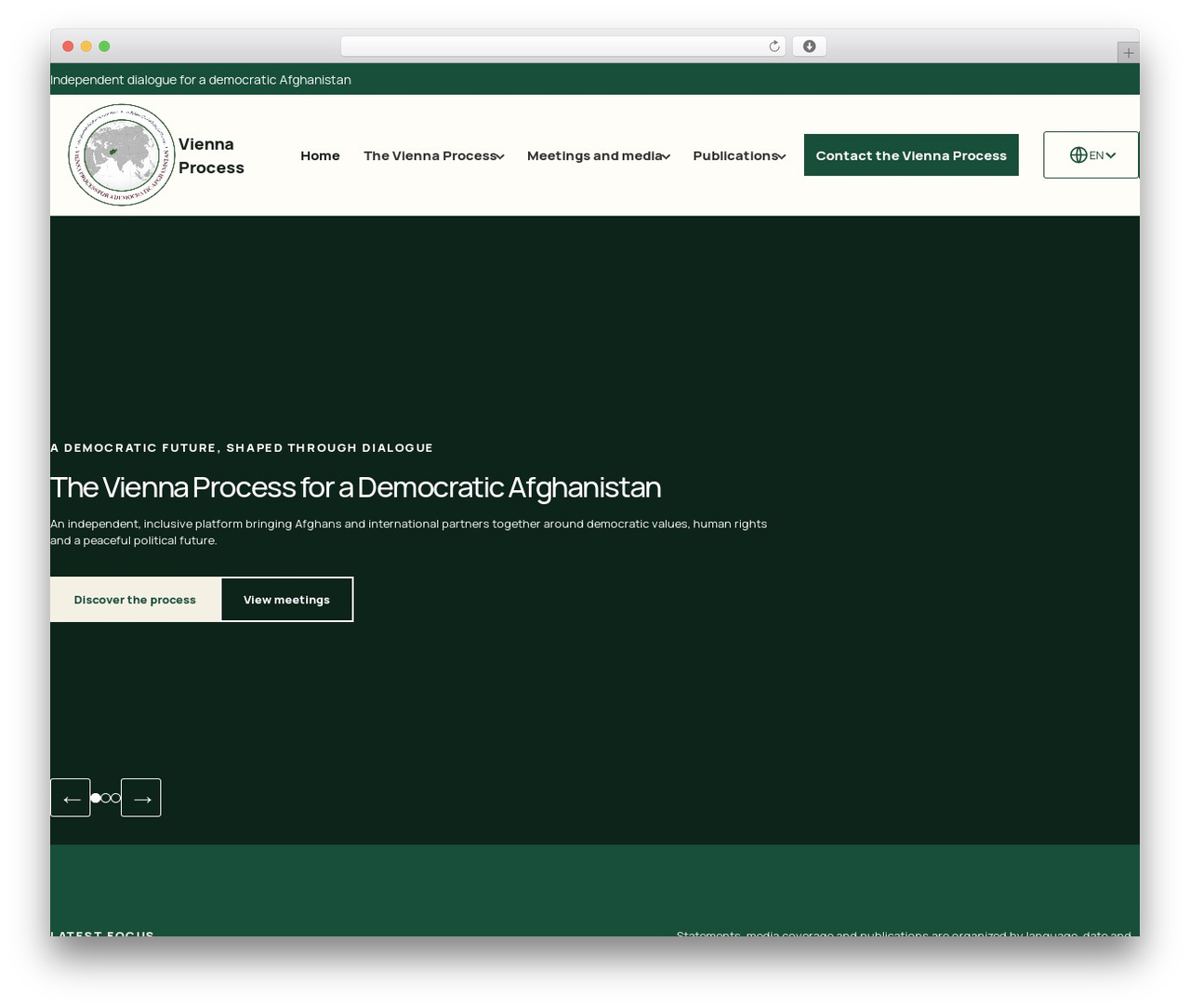1190x1008 pixels.
Task: Click View meetings button
Action: [286, 600]
